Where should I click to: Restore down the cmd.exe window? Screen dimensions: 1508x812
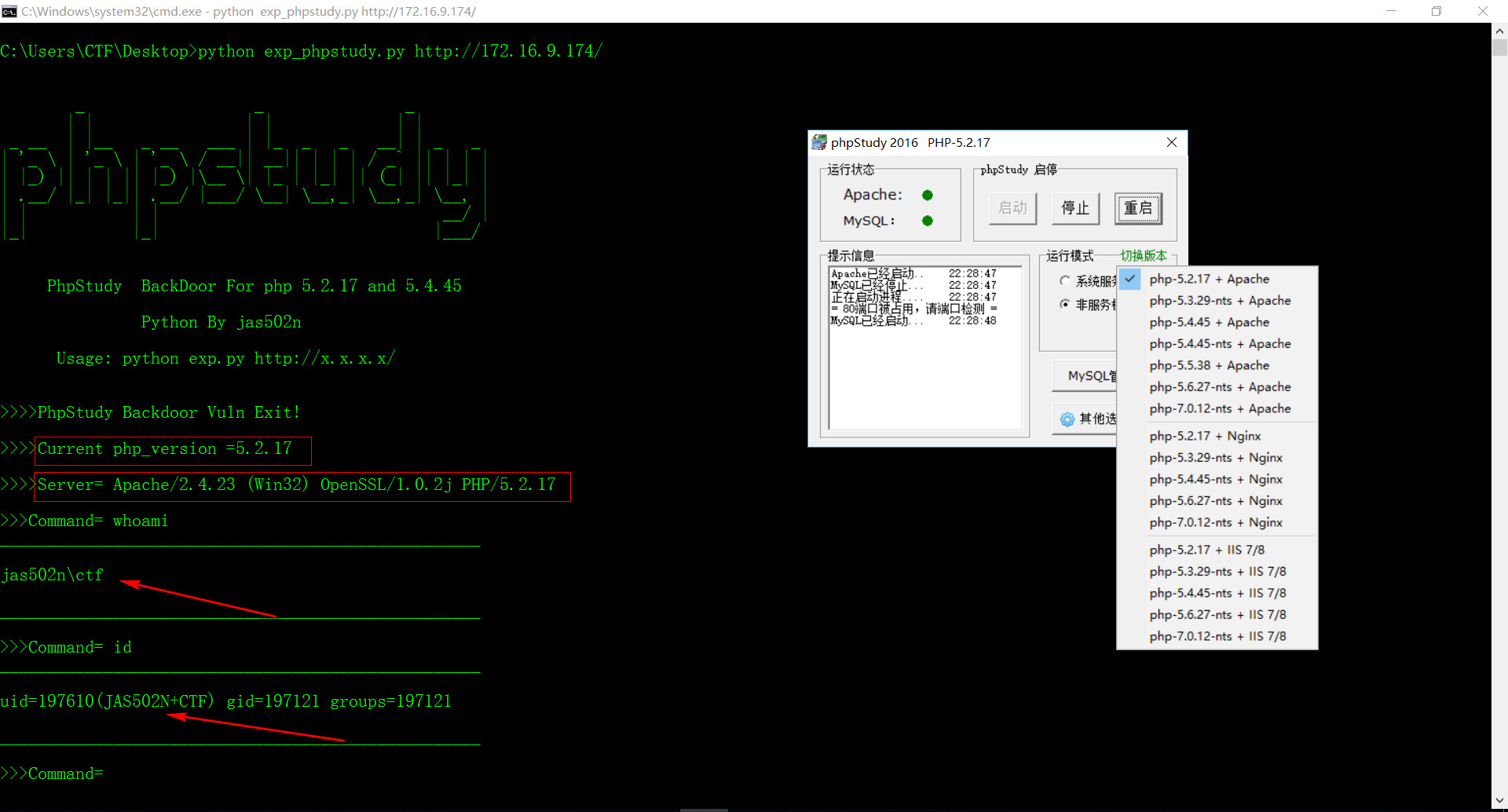point(1437,11)
